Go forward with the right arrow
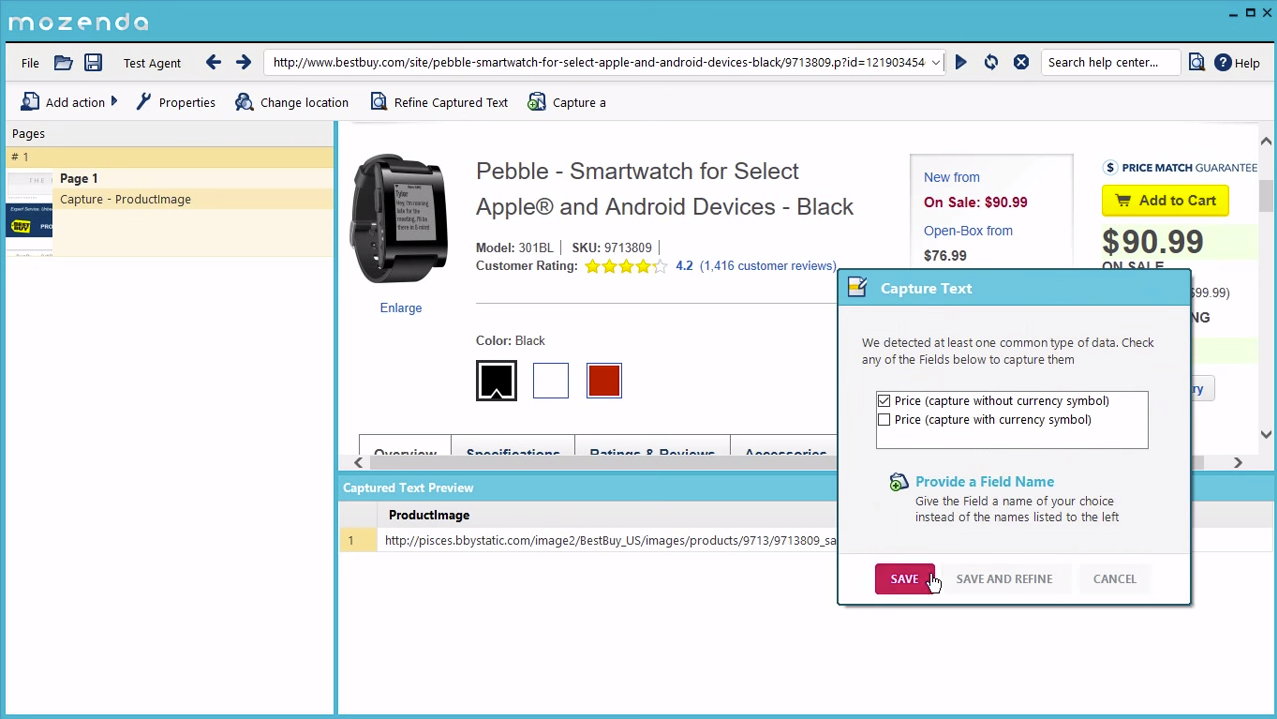 [243, 62]
